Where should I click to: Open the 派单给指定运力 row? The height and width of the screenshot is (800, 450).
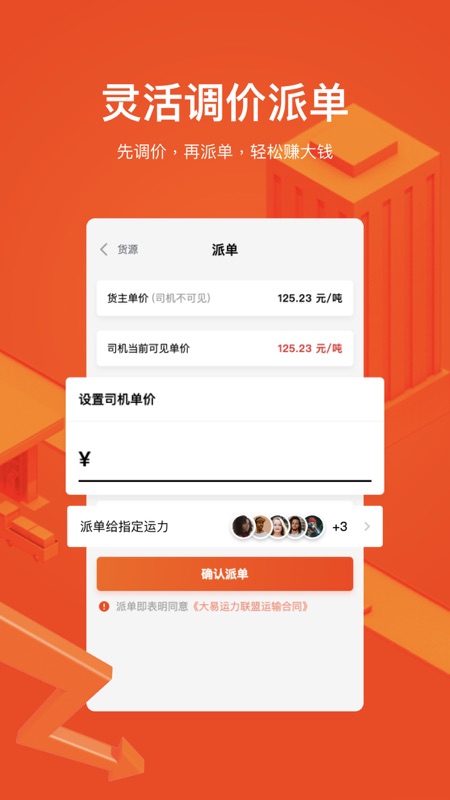tap(225, 527)
